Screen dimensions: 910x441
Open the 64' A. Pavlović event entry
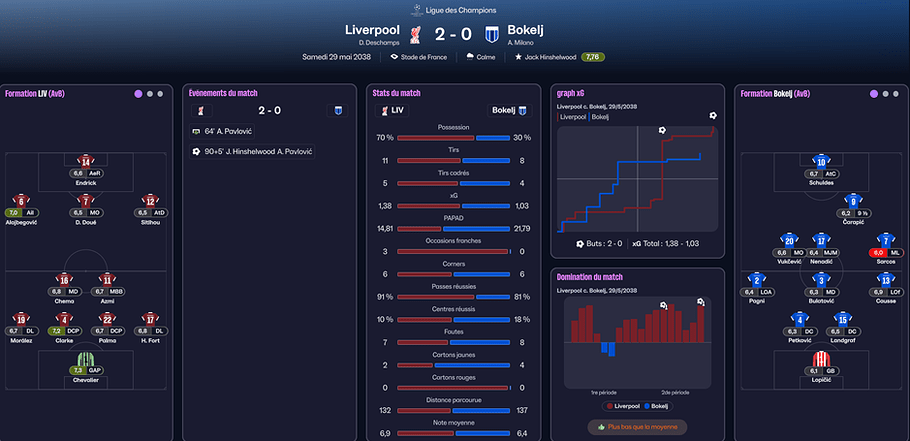coord(222,132)
